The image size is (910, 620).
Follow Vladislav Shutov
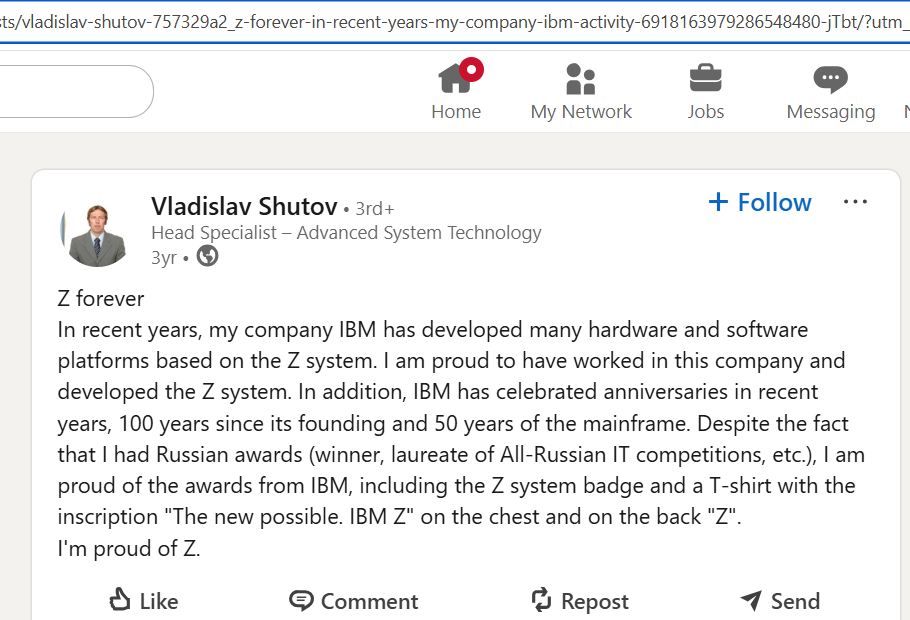click(760, 202)
